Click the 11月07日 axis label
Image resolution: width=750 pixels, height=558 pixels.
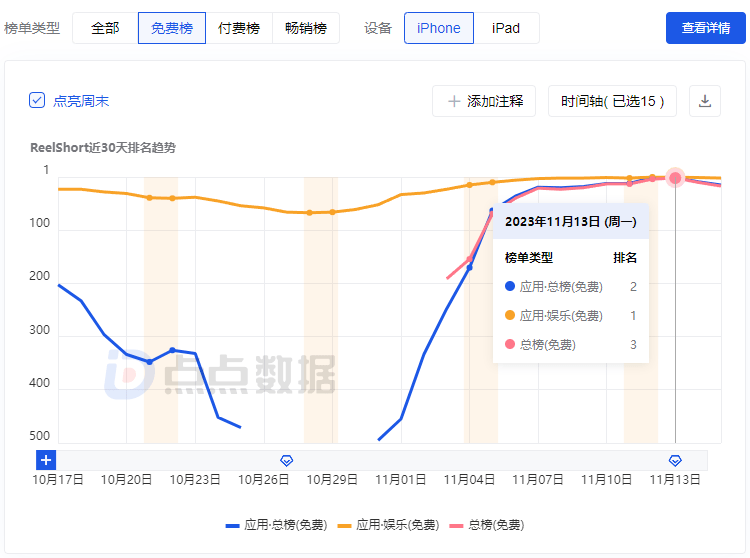(x=538, y=480)
